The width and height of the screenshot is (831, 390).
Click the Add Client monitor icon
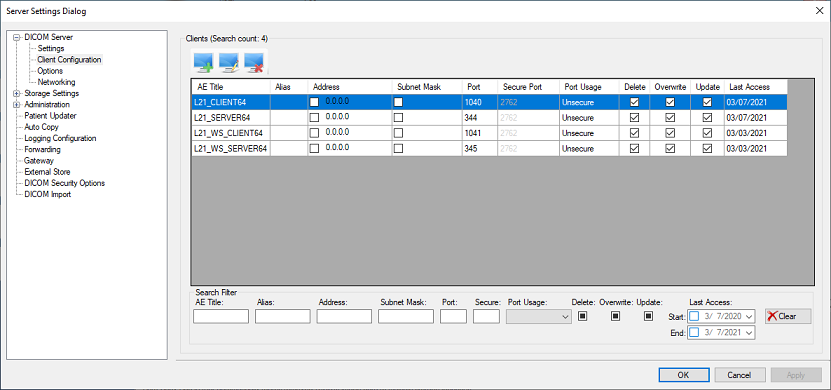tap(204, 63)
